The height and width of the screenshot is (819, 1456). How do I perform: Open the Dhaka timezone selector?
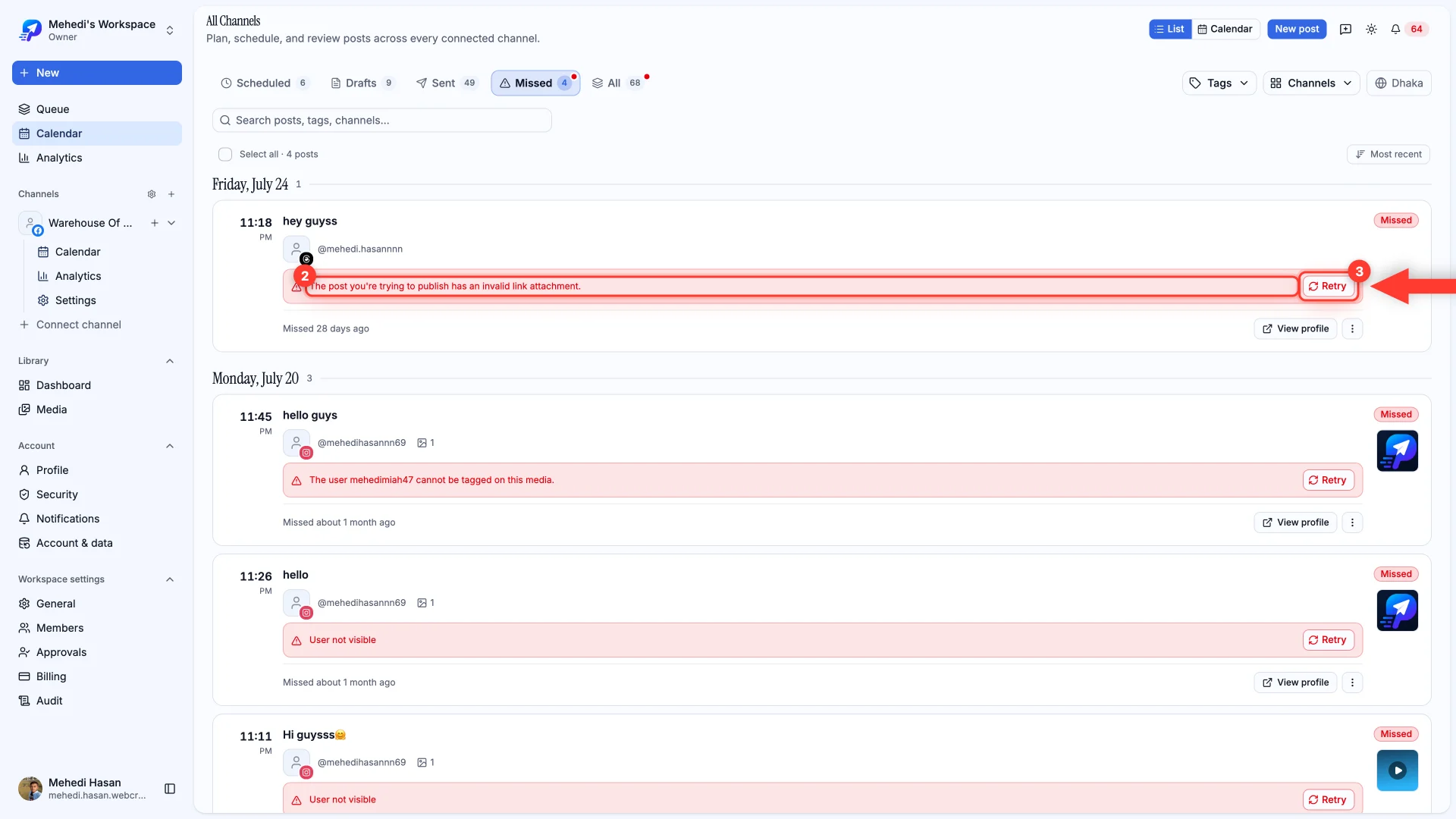point(1398,83)
